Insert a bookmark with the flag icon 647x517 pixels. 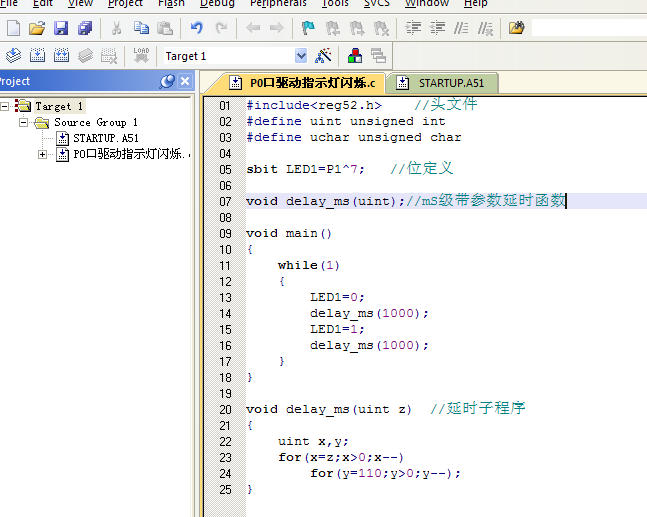[x=308, y=28]
